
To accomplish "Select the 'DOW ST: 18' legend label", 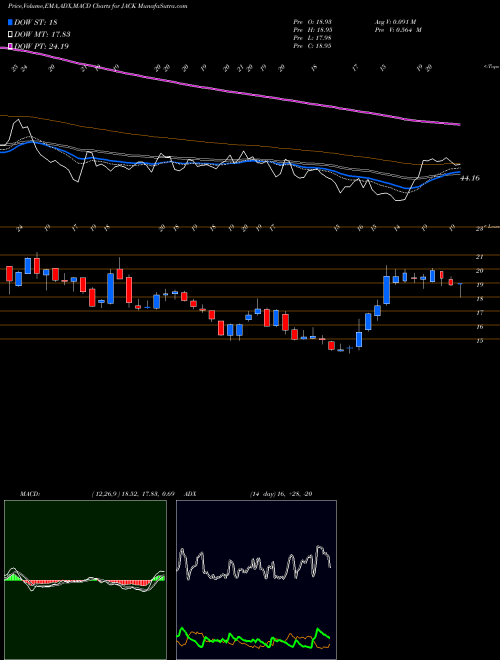I will (x=36, y=22).
